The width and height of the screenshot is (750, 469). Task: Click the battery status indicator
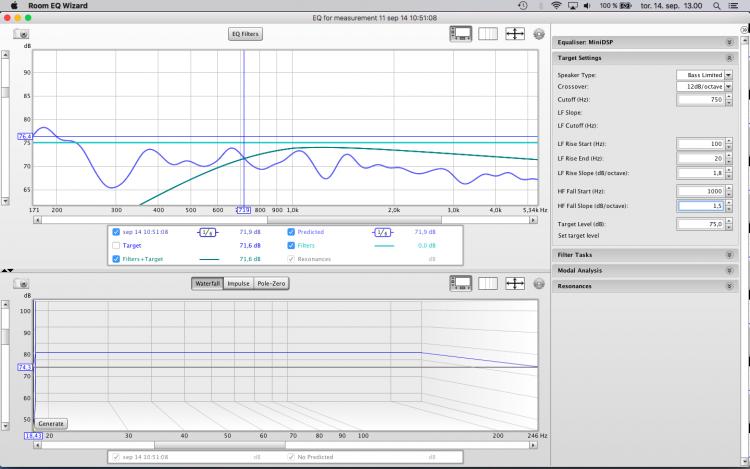point(616,6)
